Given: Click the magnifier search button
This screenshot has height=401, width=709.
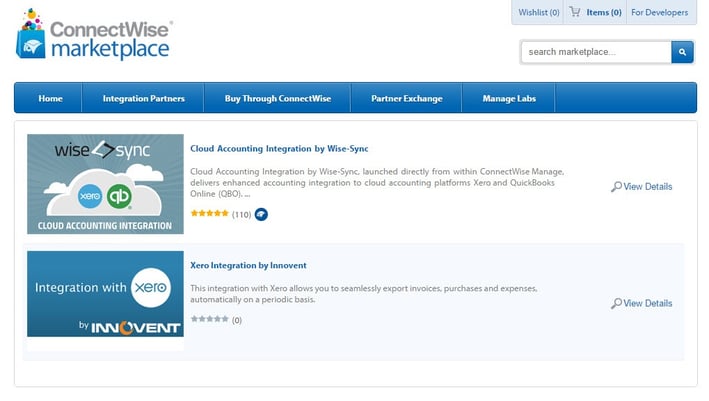Looking at the screenshot, I should point(682,52).
